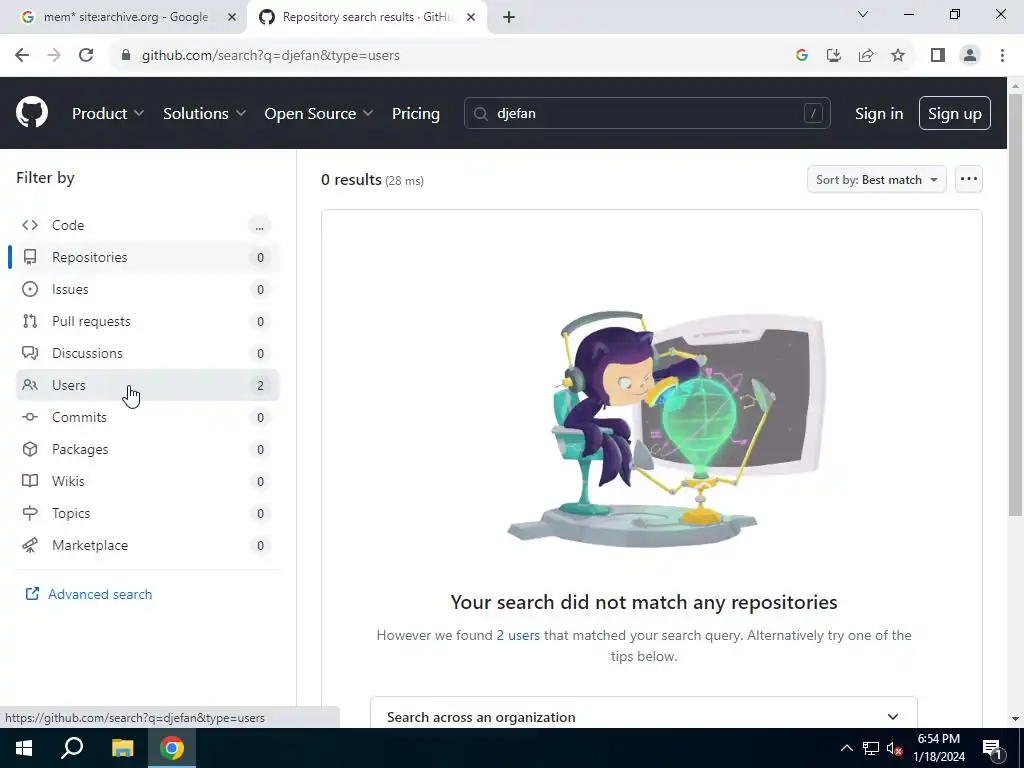Image resolution: width=1024 pixels, height=768 pixels.
Task: Click the Commits icon in sidebar
Action: [x=30, y=417]
